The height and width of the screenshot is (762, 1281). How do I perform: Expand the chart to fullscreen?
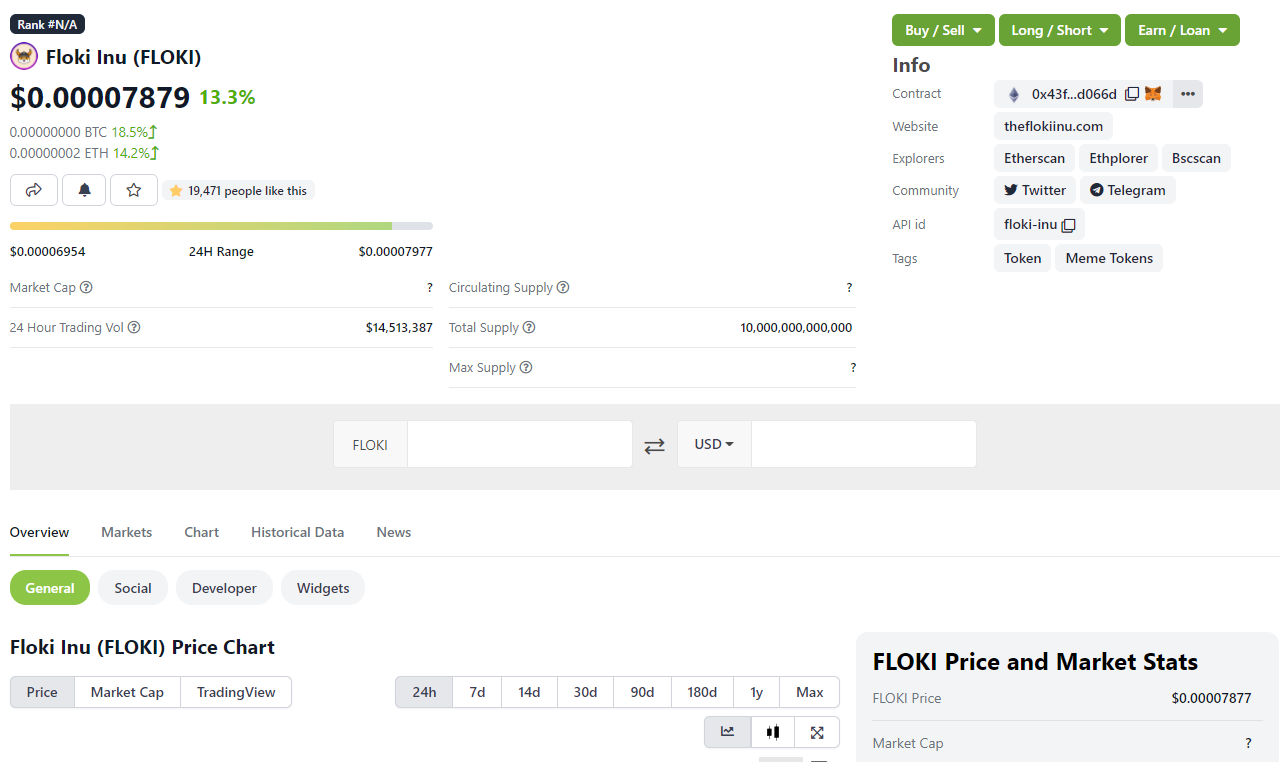coord(817,732)
